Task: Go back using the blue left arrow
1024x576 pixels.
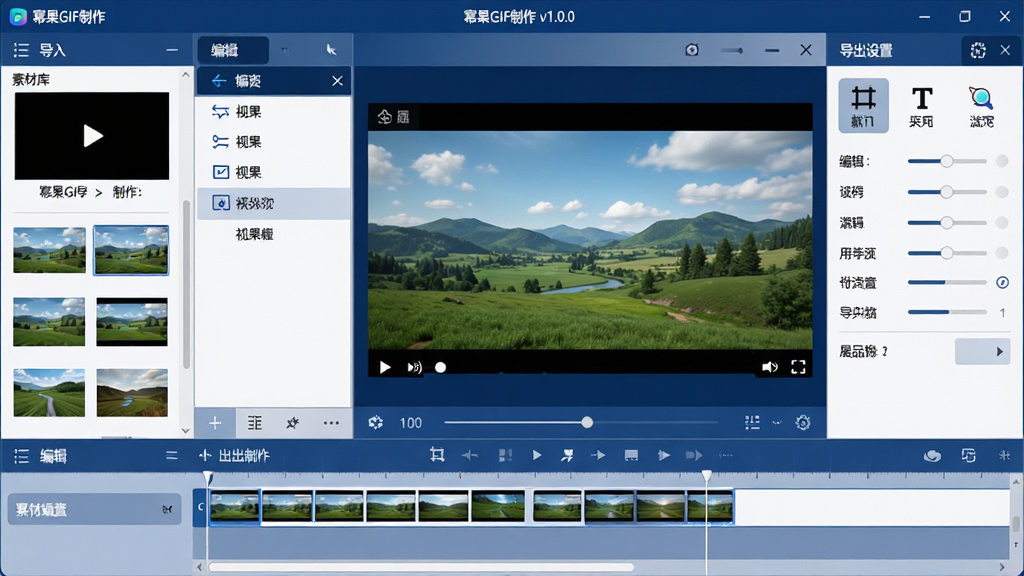Action: point(219,81)
